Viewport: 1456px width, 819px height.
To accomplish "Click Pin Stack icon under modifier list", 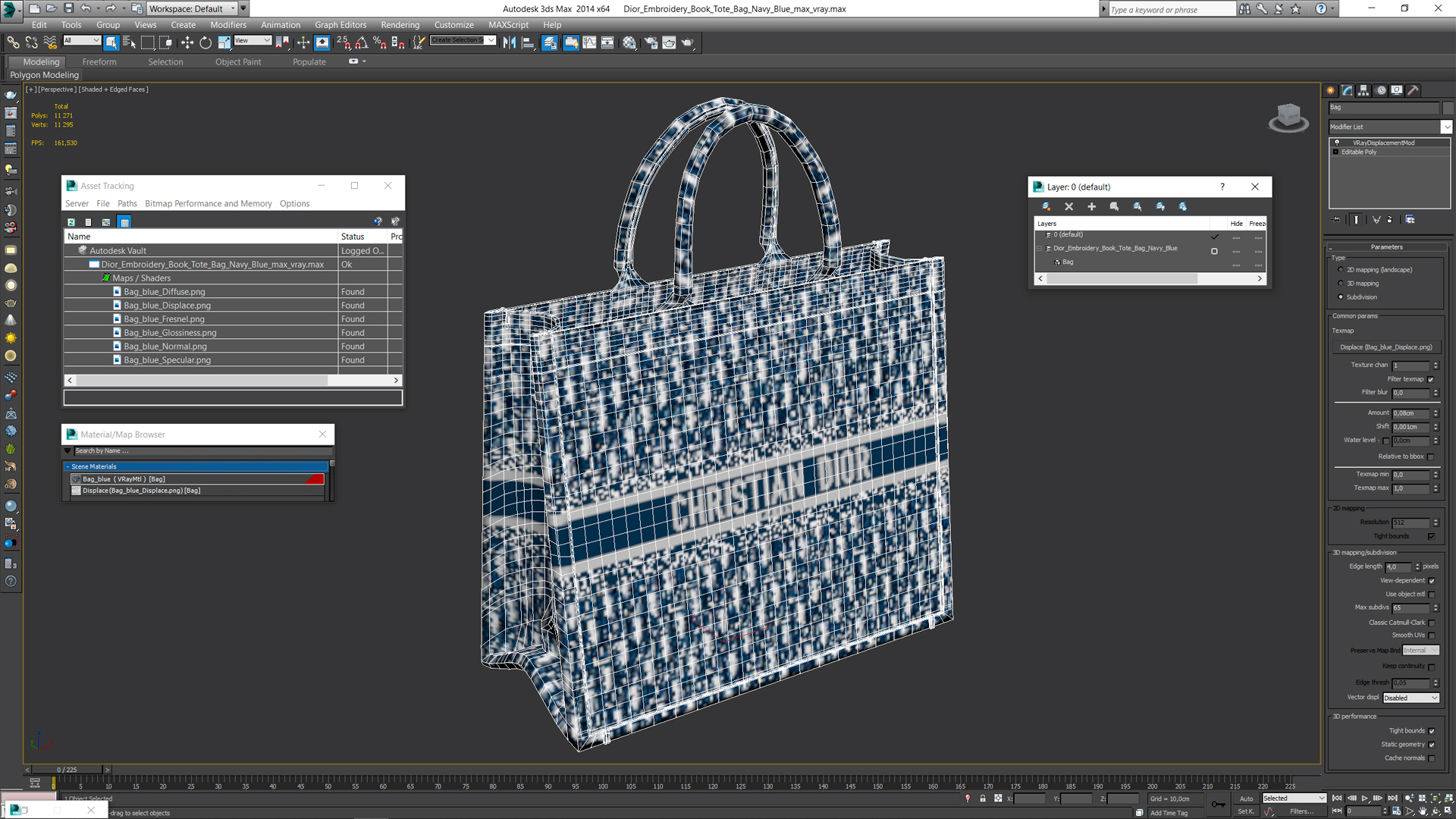I will point(1336,219).
